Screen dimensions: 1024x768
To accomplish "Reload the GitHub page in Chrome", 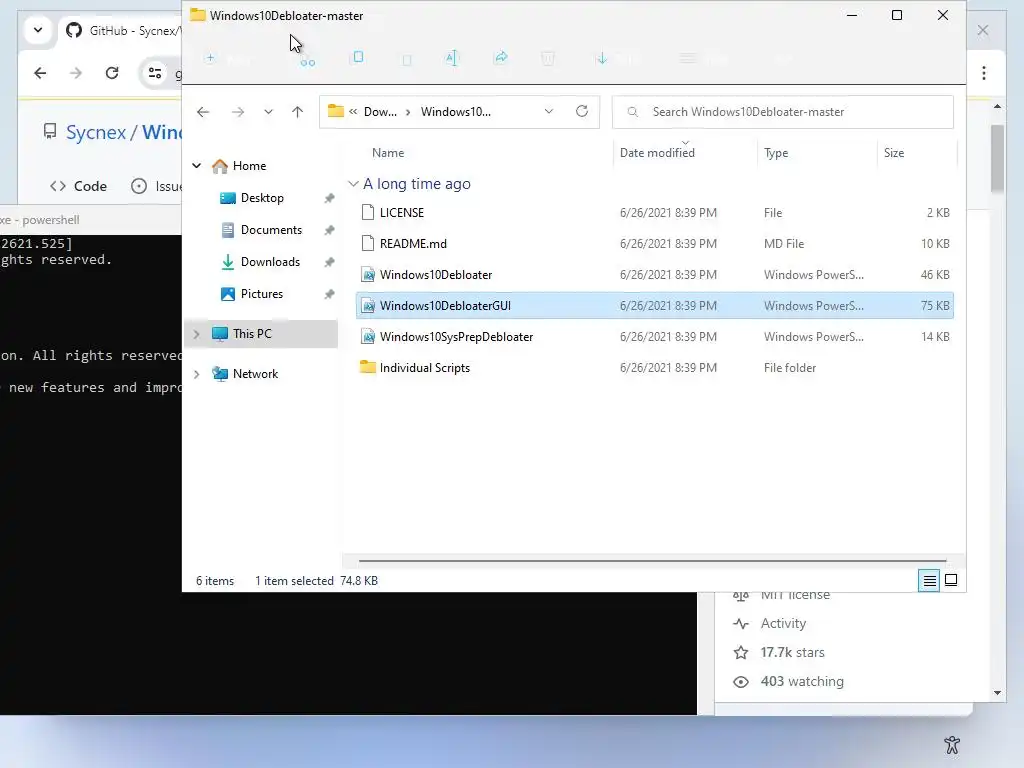I will click(112, 72).
